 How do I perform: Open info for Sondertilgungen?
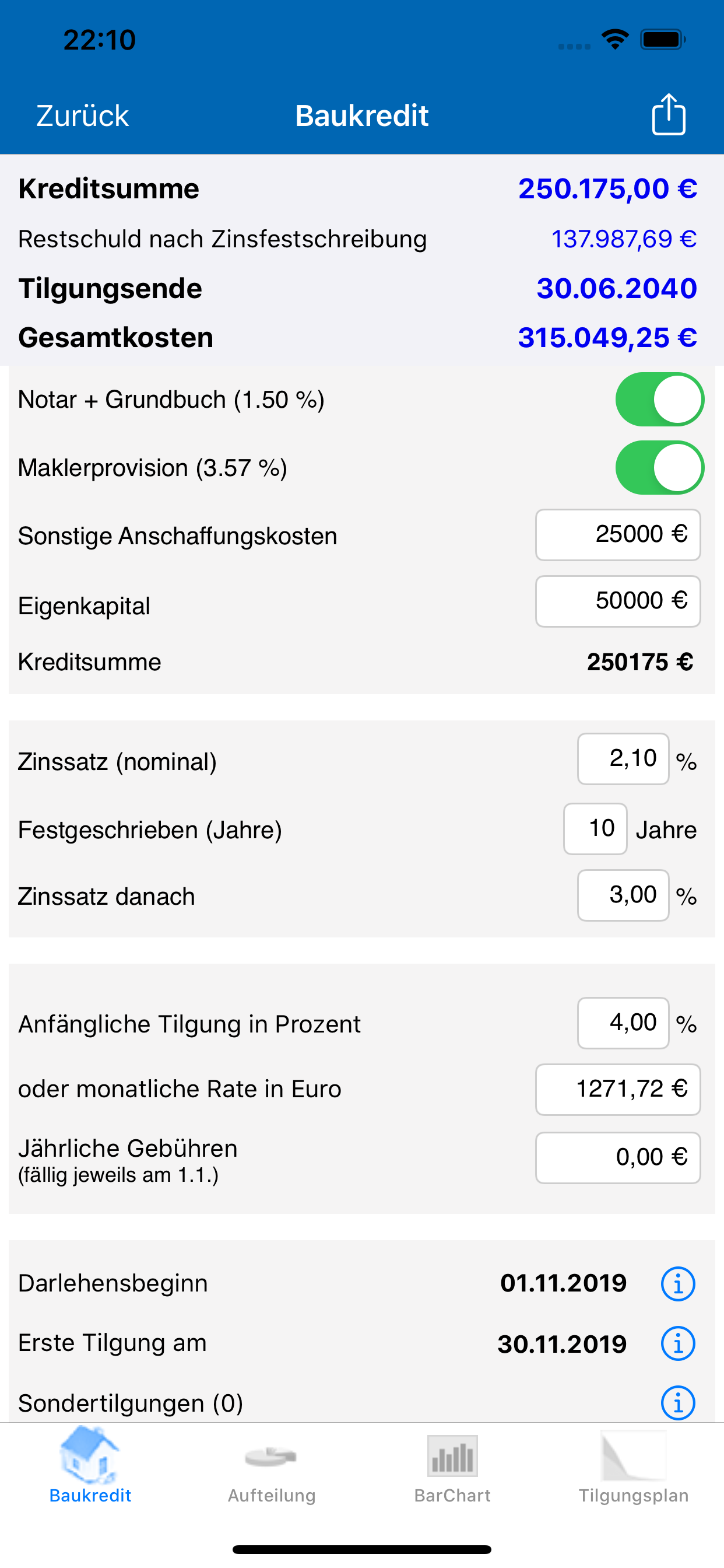[678, 1403]
